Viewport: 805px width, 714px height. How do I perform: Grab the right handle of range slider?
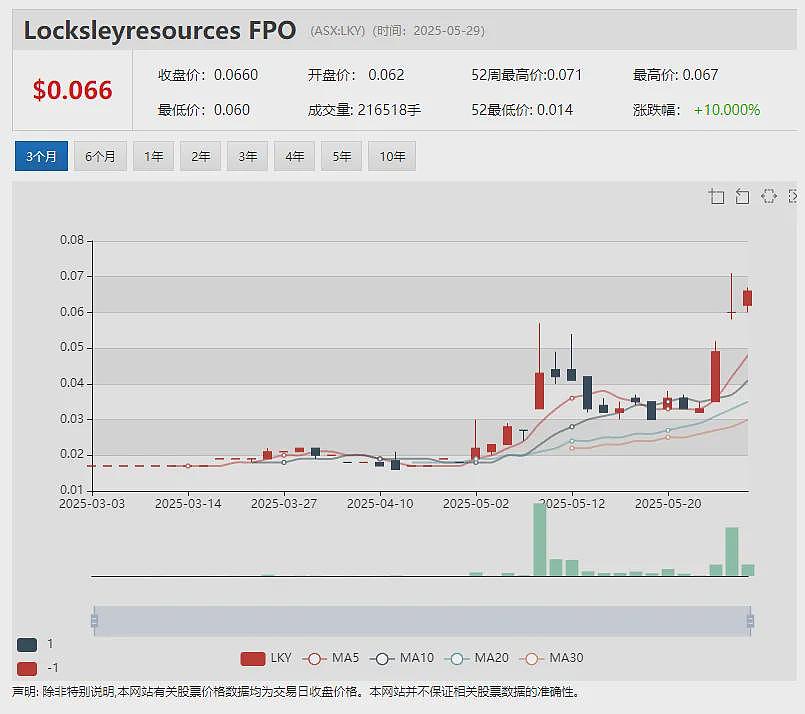750,621
